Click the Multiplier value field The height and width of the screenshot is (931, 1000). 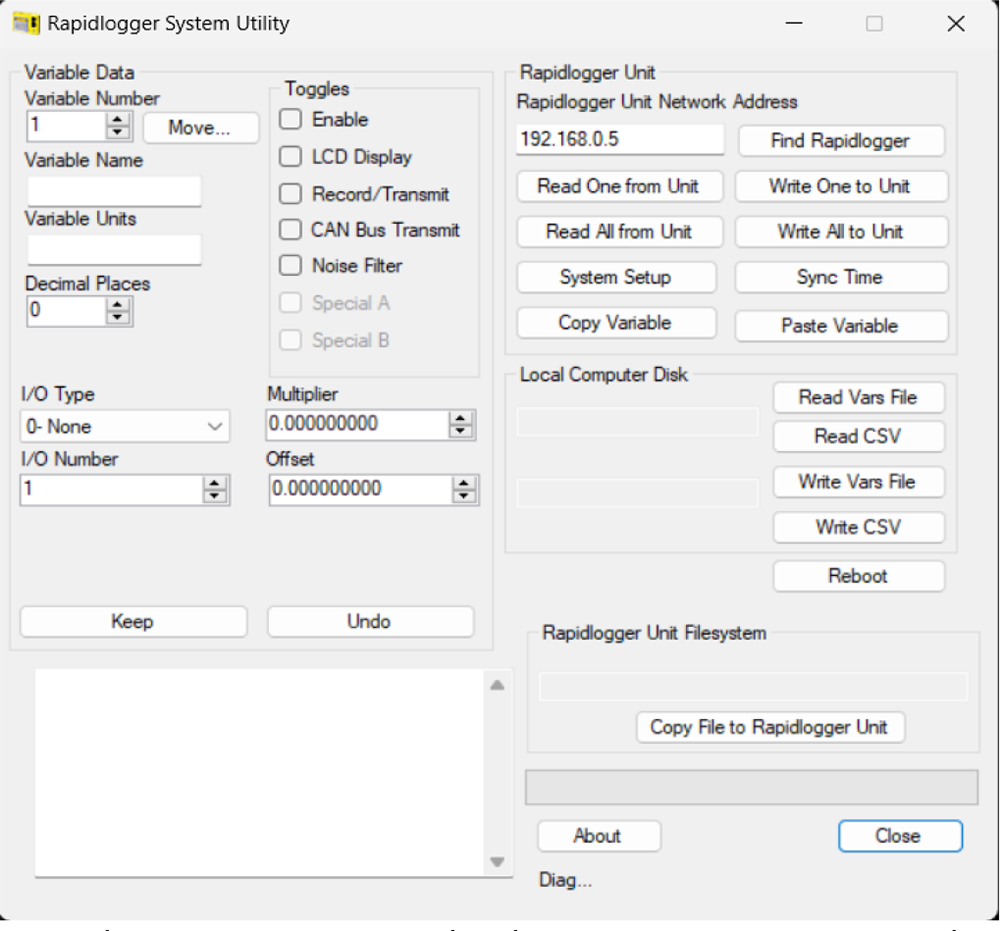pos(357,424)
